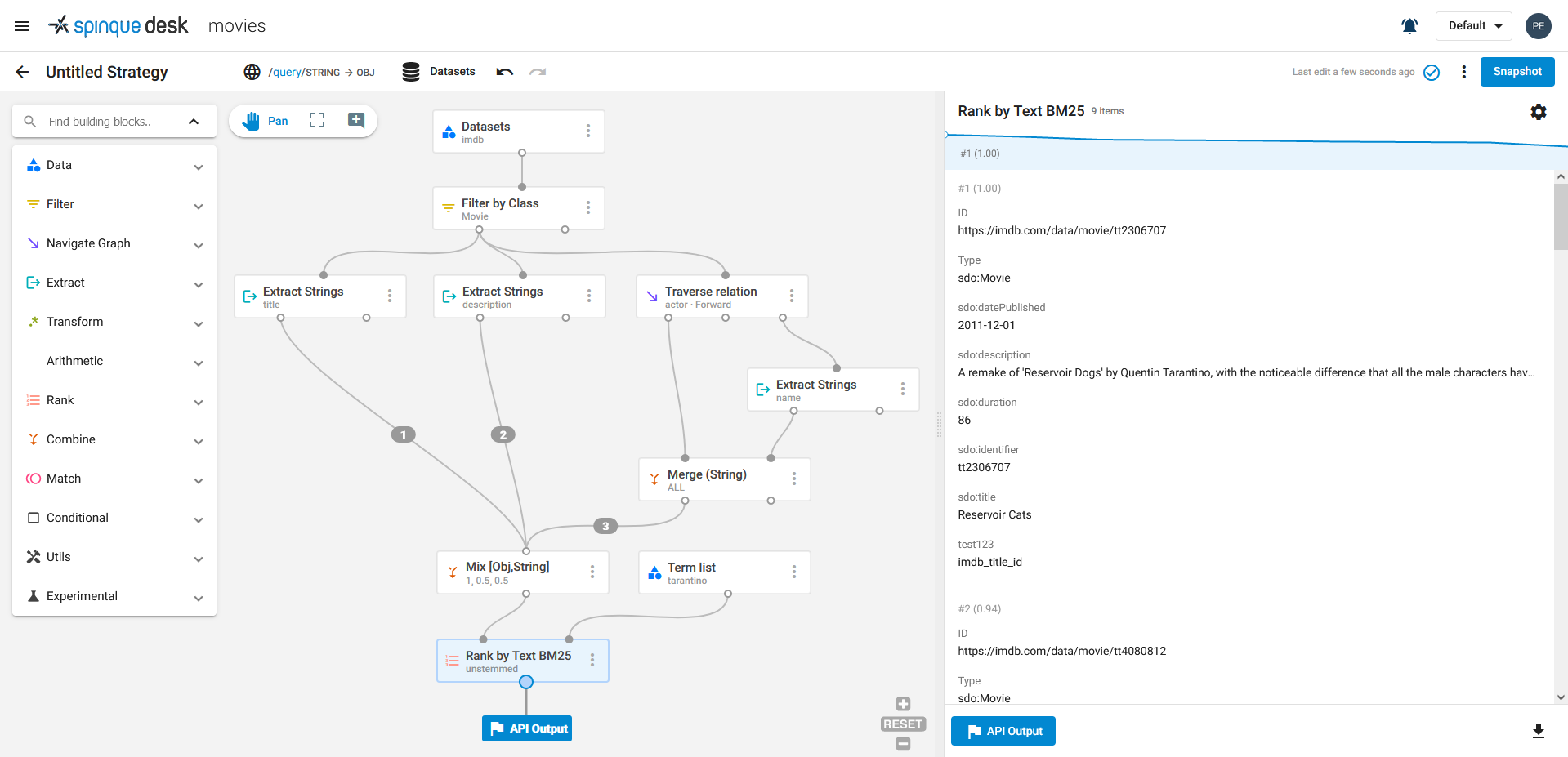Open Extract Strings title node options
Viewport: 1568px width, 757px height.
coord(390,296)
